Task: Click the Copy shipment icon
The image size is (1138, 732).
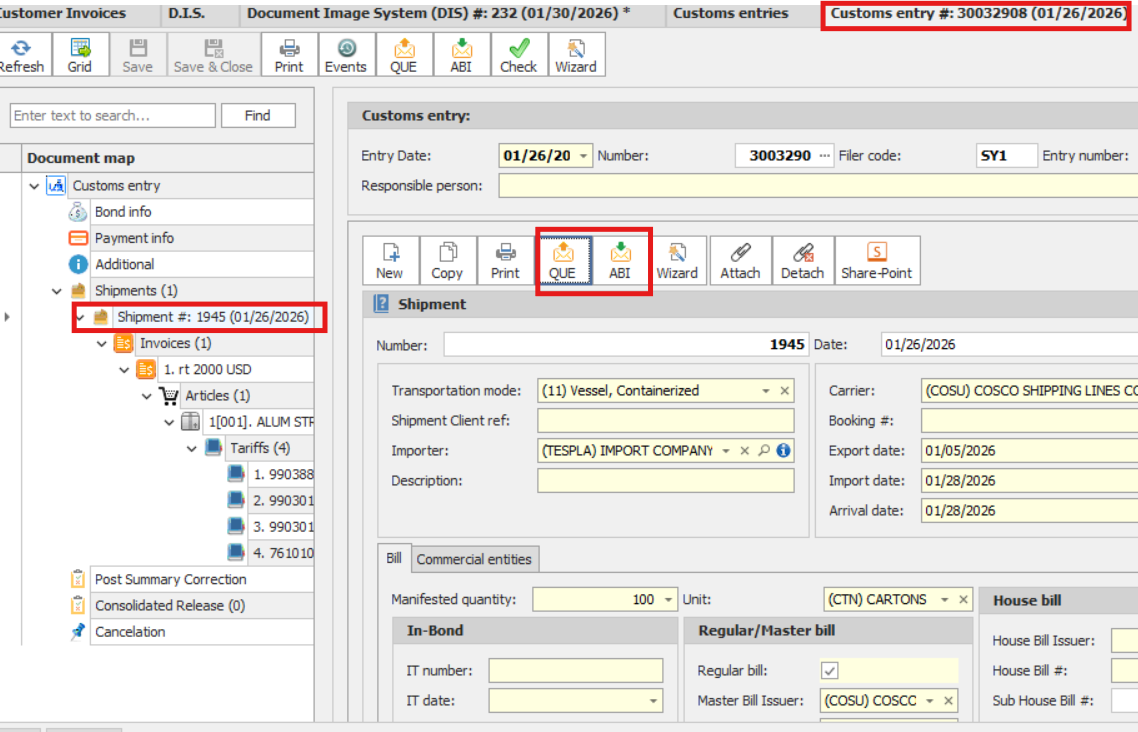Action: pos(447,260)
